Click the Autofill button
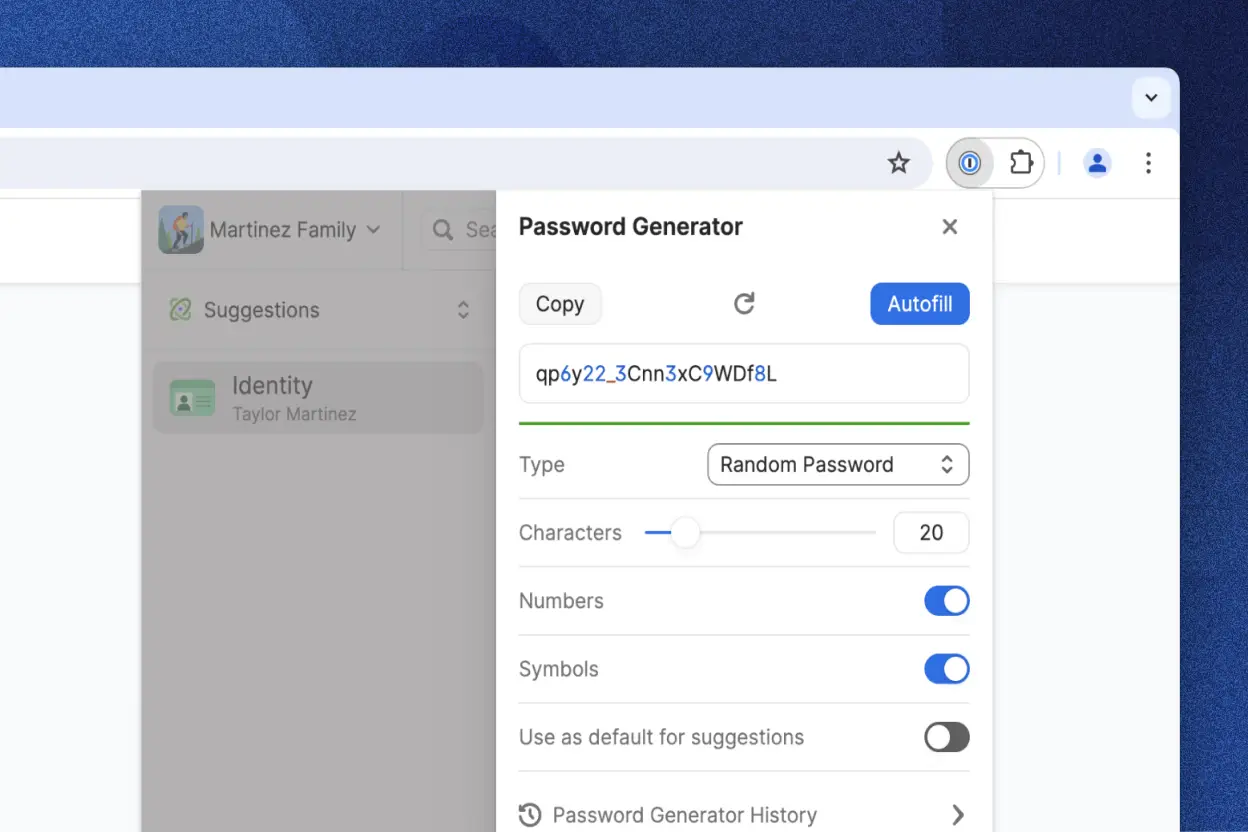The height and width of the screenshot is (832, 1248). (x=920, y=304)
